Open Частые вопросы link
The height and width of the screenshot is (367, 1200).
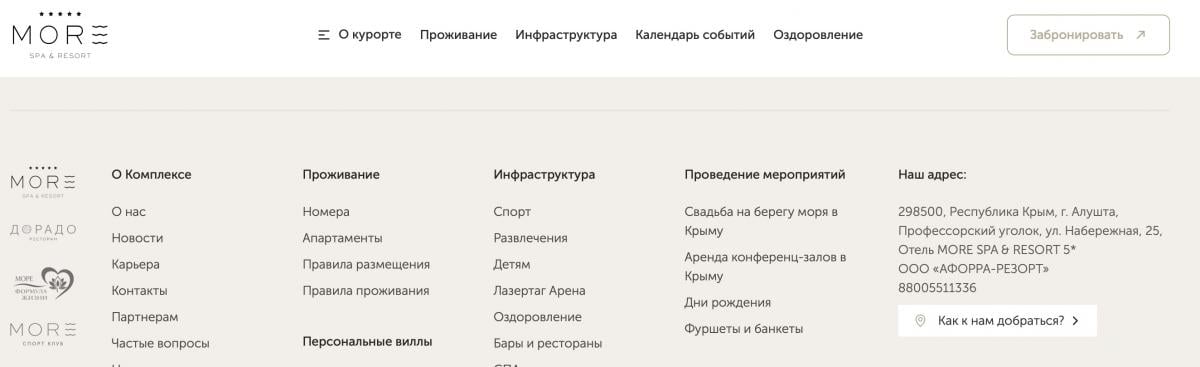(161, 344)
